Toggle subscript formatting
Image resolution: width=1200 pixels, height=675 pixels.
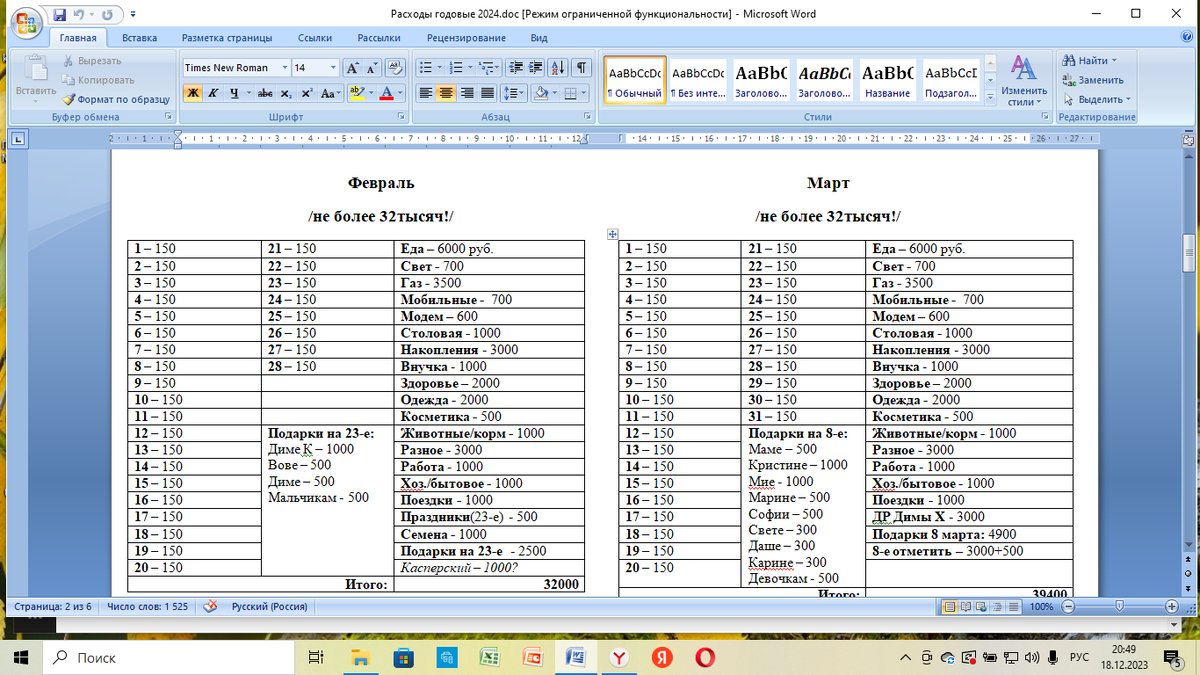pos(286,93)
